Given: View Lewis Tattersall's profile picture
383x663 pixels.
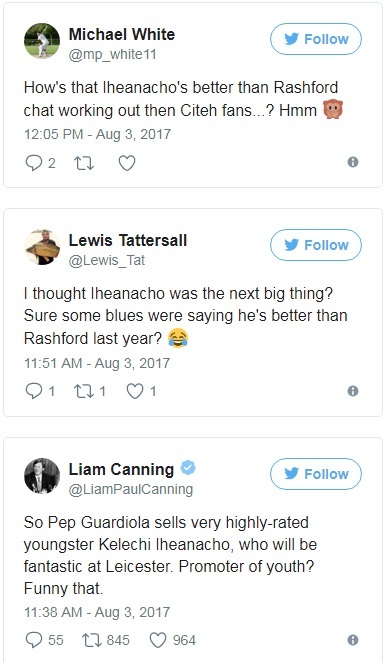Looking at the screenshot, I should click(42, 247).
